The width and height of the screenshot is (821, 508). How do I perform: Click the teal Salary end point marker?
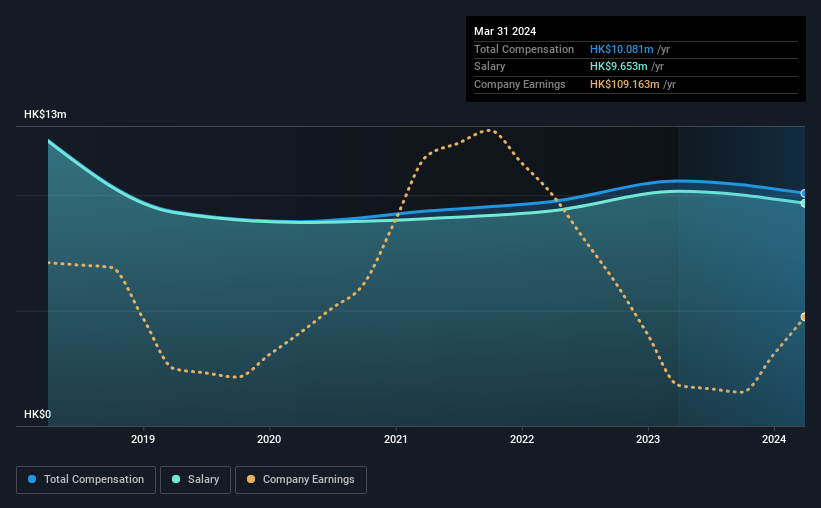pyautogui.click(x=804, y=203)
